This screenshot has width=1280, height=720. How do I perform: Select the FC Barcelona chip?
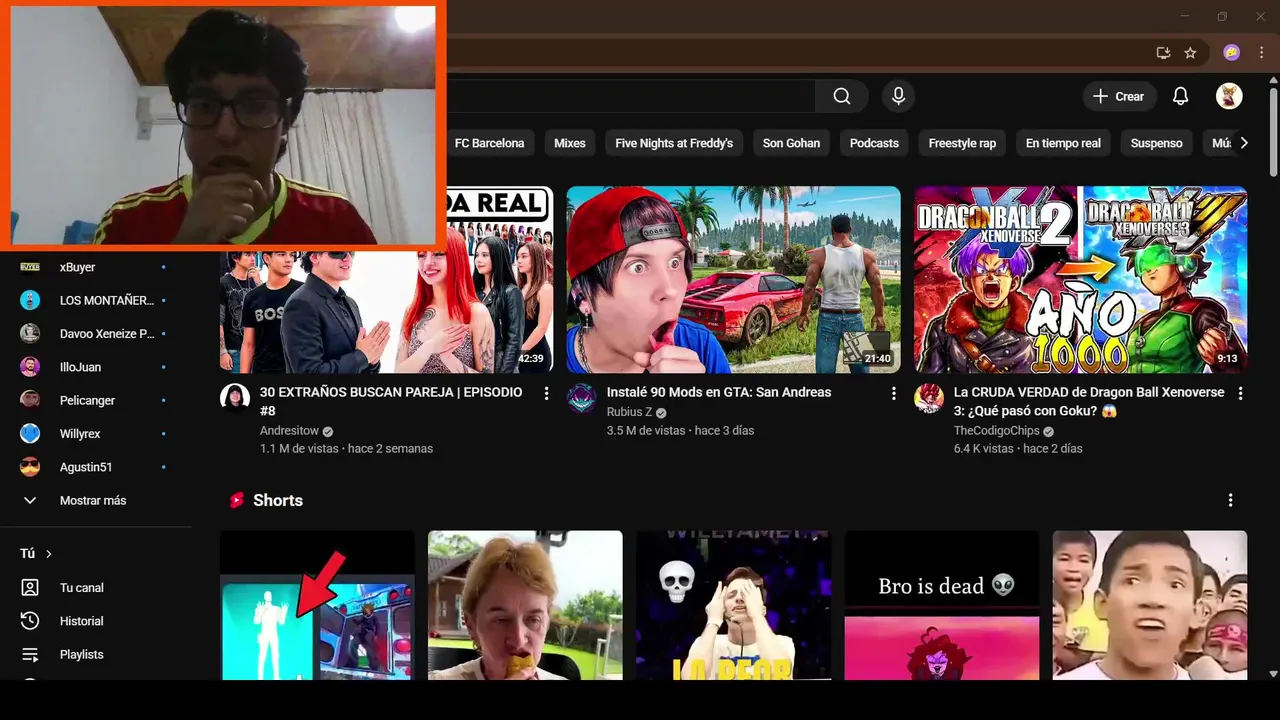click(489, 143)
